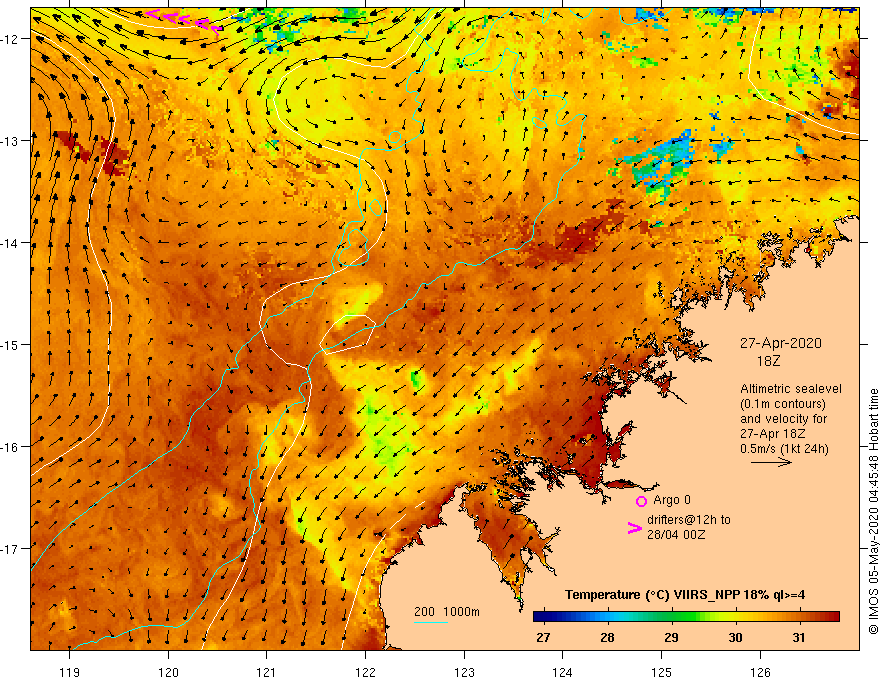
Task: Click latitude axis label '-12'
Action: pyautogui.click(x=10, y=39)
